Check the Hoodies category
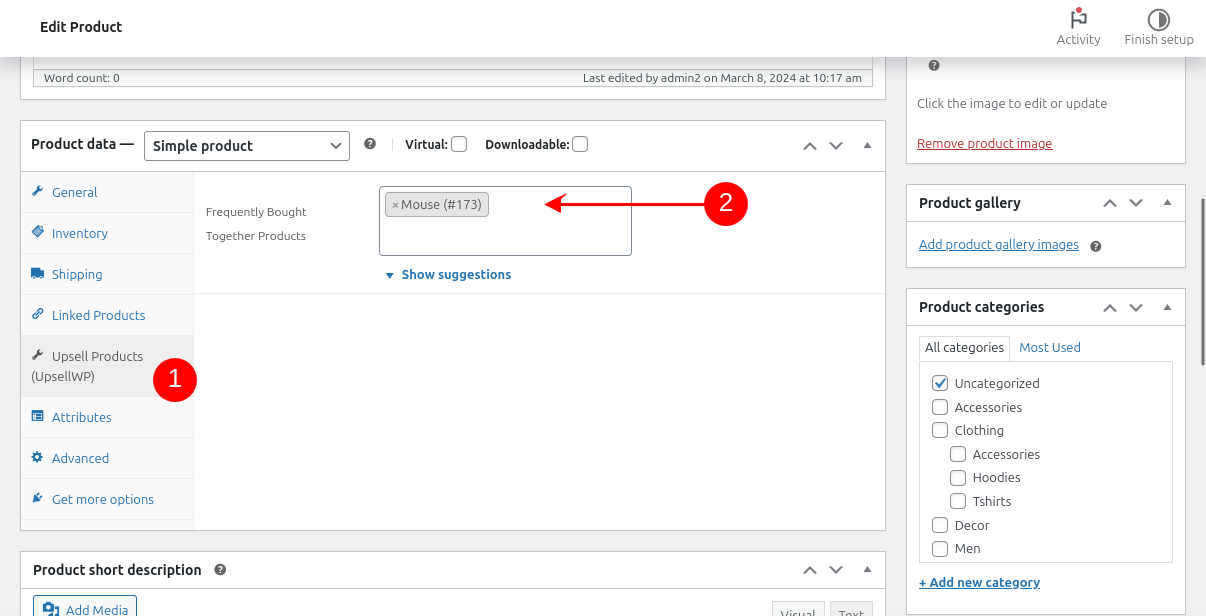 click(x=958, y=478)
